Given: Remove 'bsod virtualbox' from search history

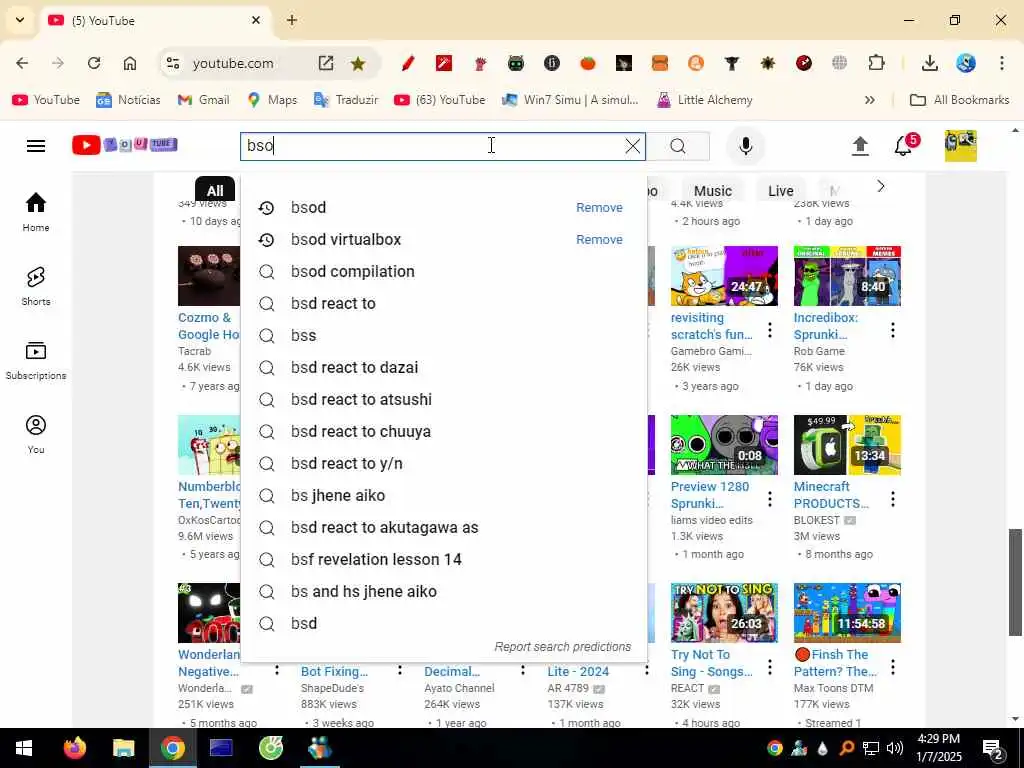Looking at the screenshot, I should click(x=599, y=240).
